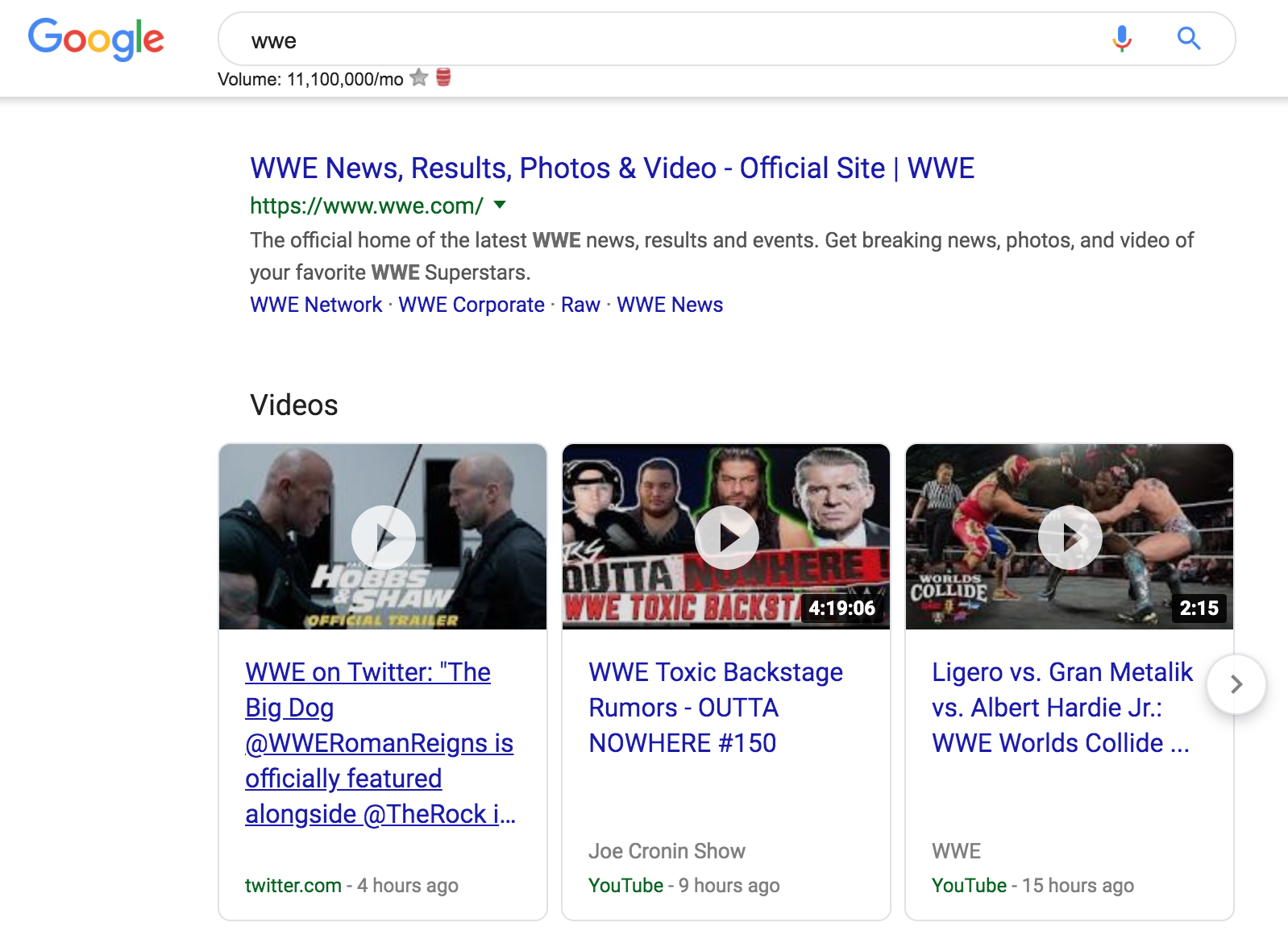Click the blue search magnifier icon

(x=1188, y=39)
